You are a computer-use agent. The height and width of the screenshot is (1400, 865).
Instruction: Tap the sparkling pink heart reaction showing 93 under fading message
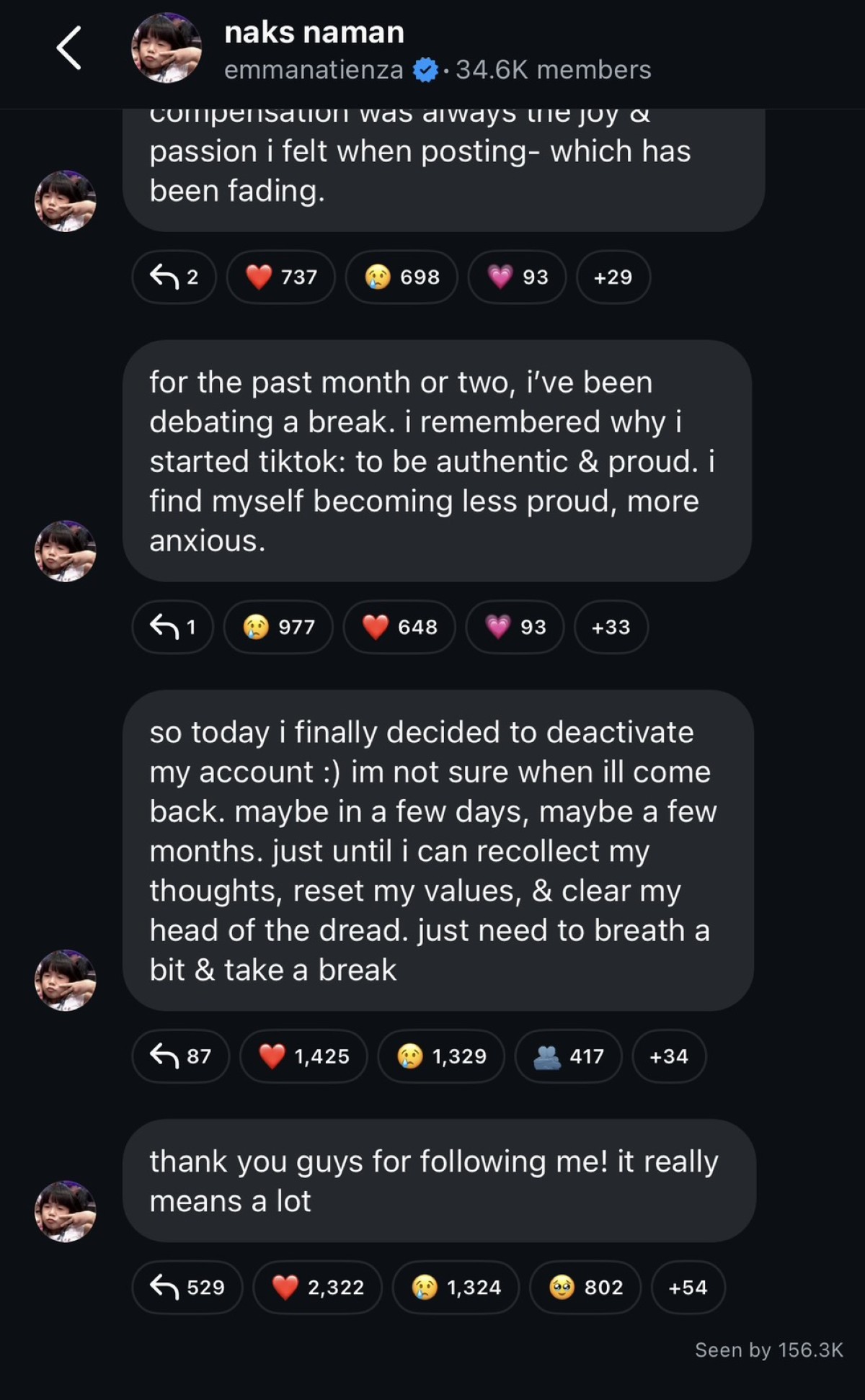(517, 277)
